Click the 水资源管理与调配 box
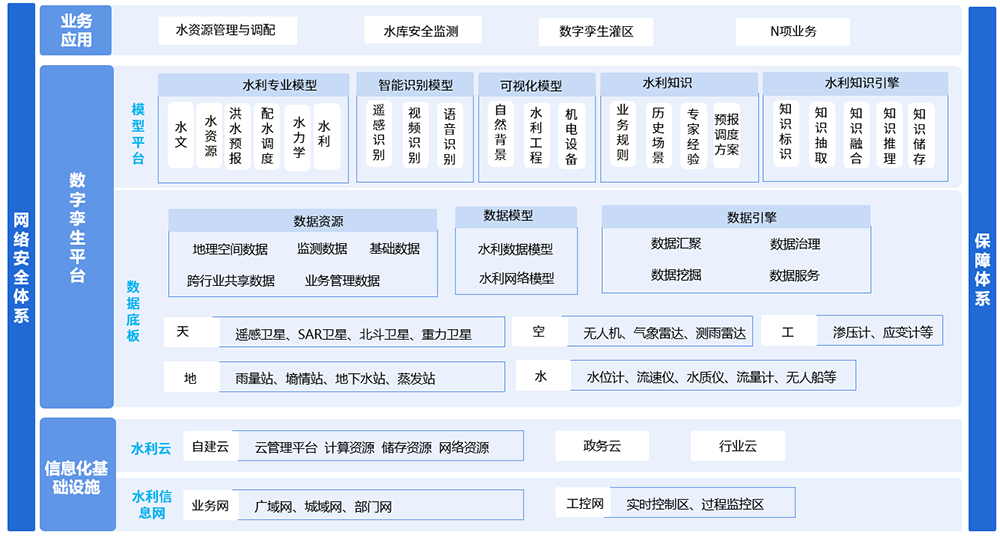This screenshot has width=1000, height=538. pos(229,31)
